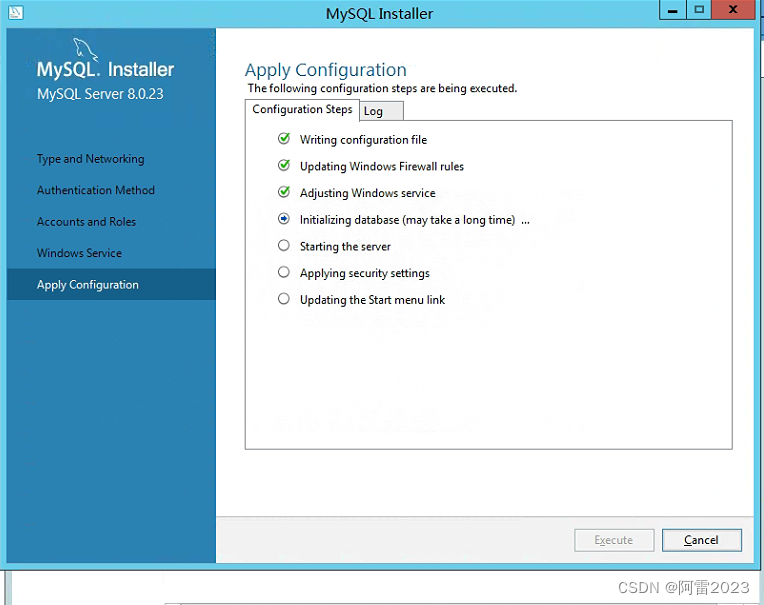
Task: Click 'The following configuration steps are being executed' text
Action: pyautogui.click(x=382, y=88)
